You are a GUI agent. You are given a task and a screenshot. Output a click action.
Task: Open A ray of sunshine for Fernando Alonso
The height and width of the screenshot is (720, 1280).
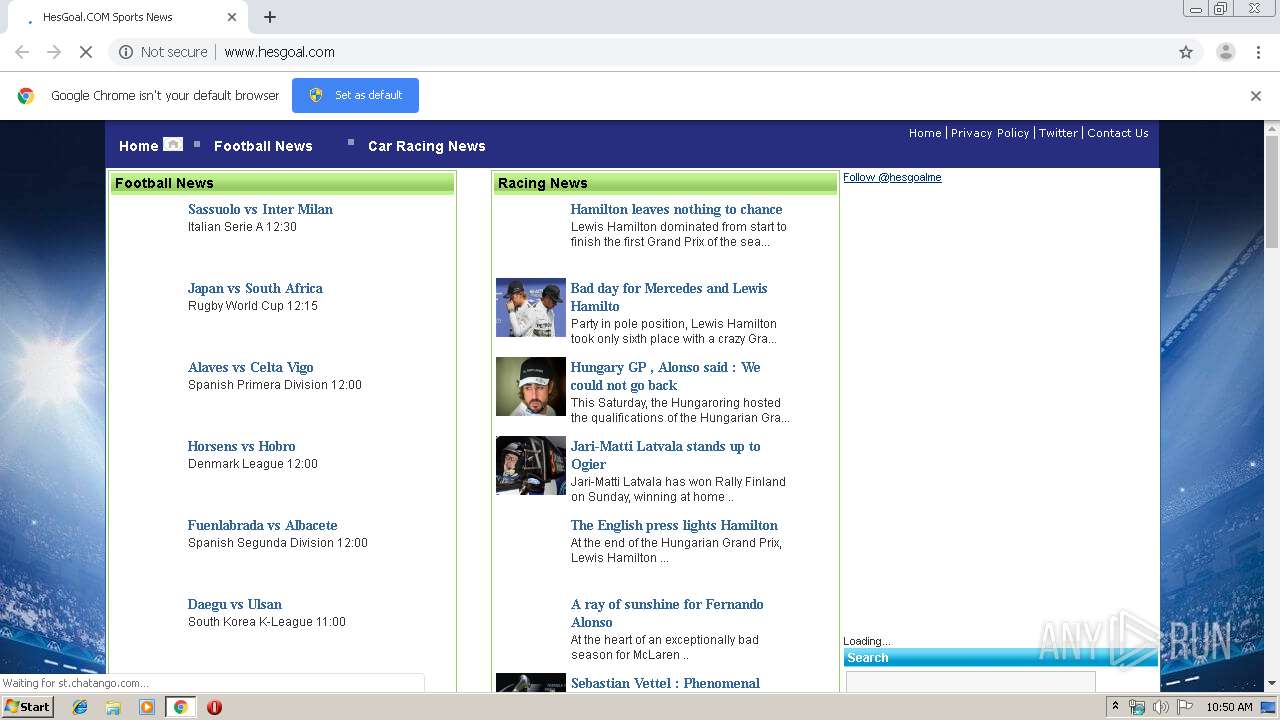667,613
